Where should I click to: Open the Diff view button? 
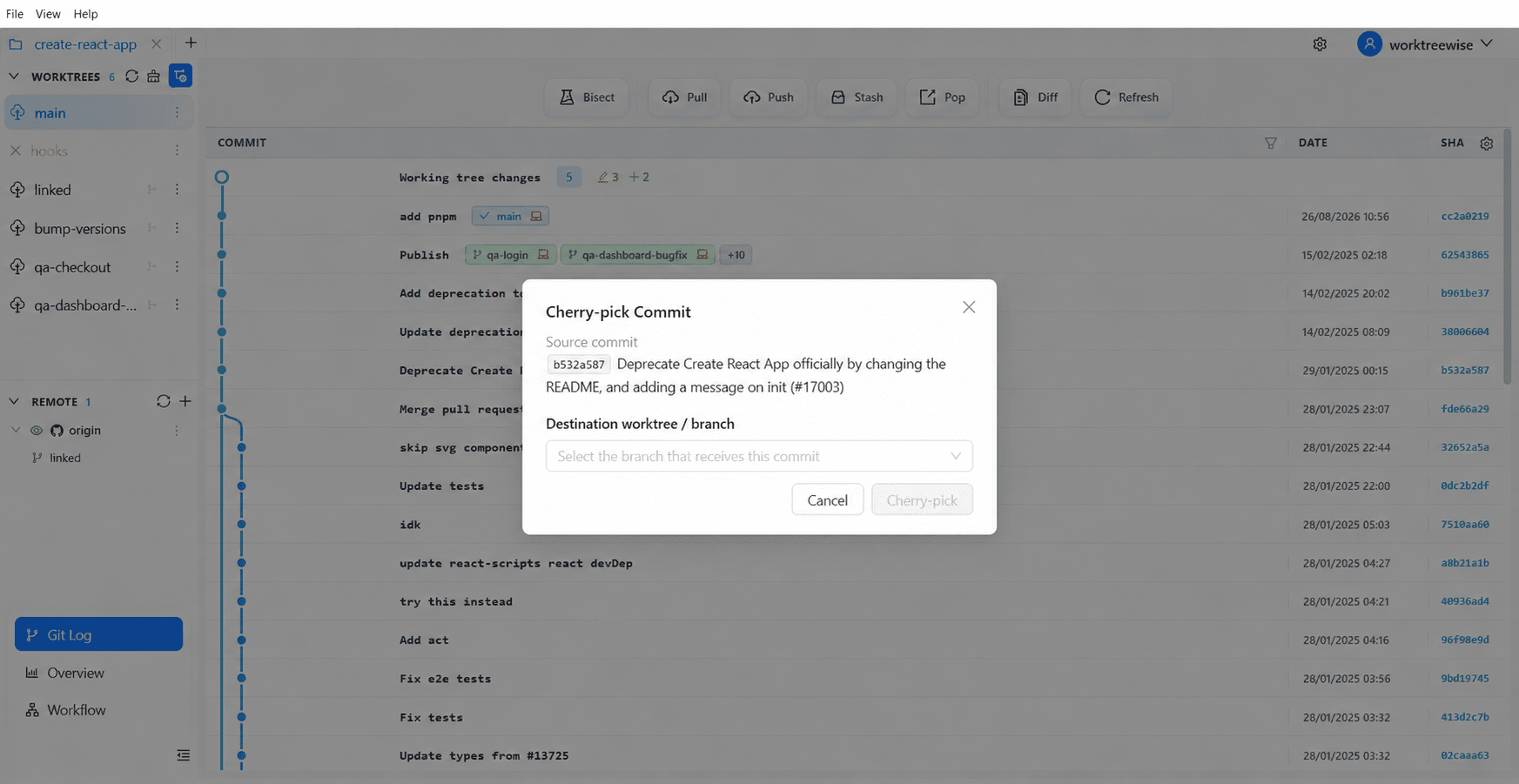pos(1035,97)
